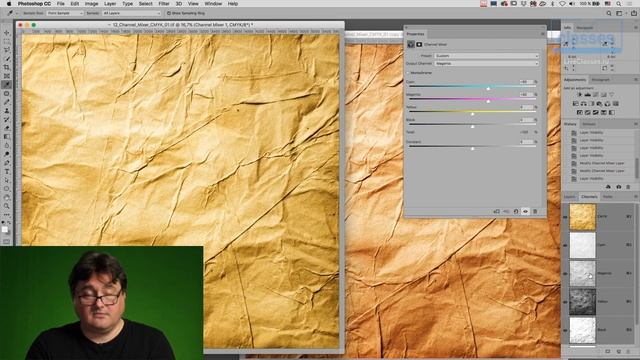Screen dimensions: 640x360
Task: Click view previous state icon in Properties
Action: click(506, 211)
